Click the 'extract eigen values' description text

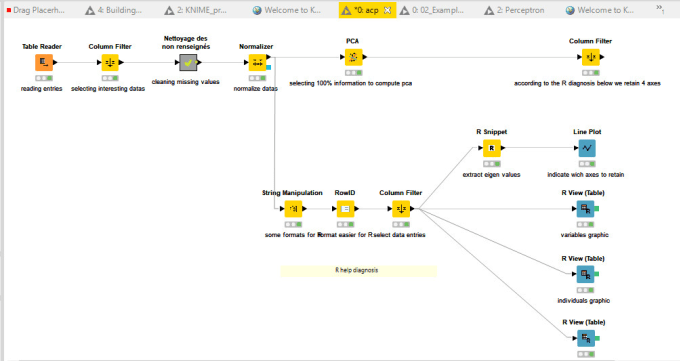491,175
